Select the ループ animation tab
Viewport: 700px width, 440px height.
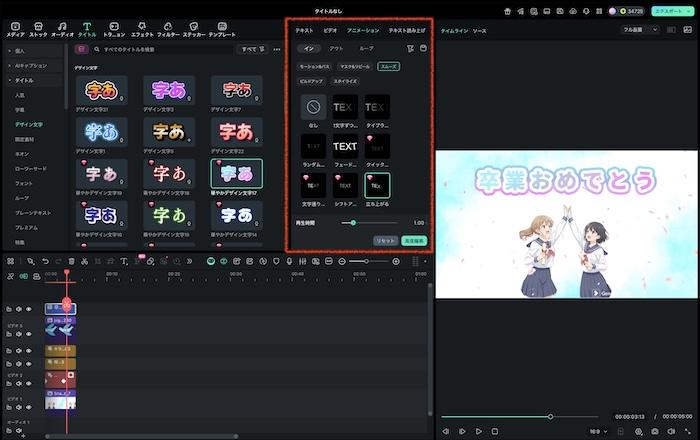pos(366,48)
